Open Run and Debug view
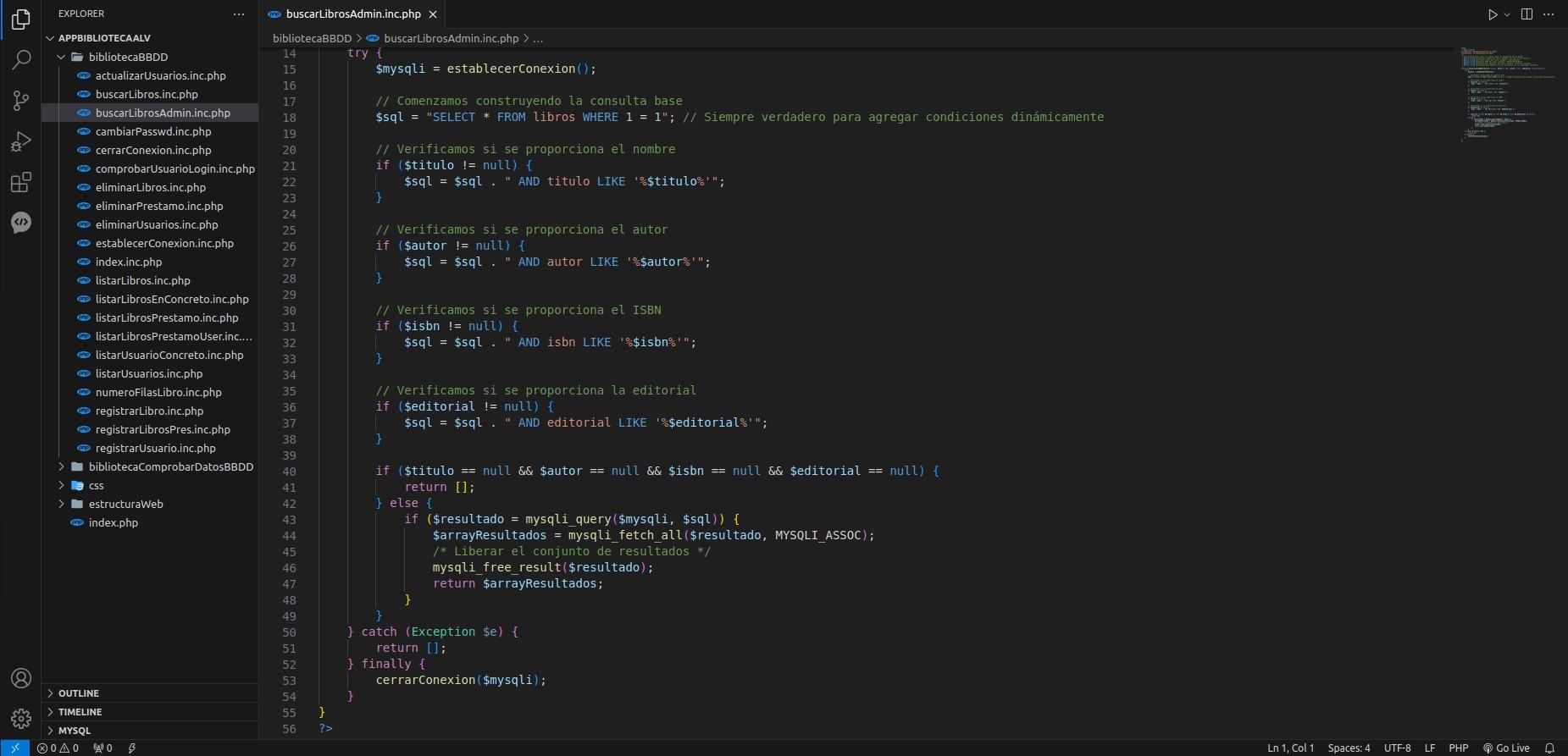Screen dimensions: 1568x756 click(x=20, y=141)
